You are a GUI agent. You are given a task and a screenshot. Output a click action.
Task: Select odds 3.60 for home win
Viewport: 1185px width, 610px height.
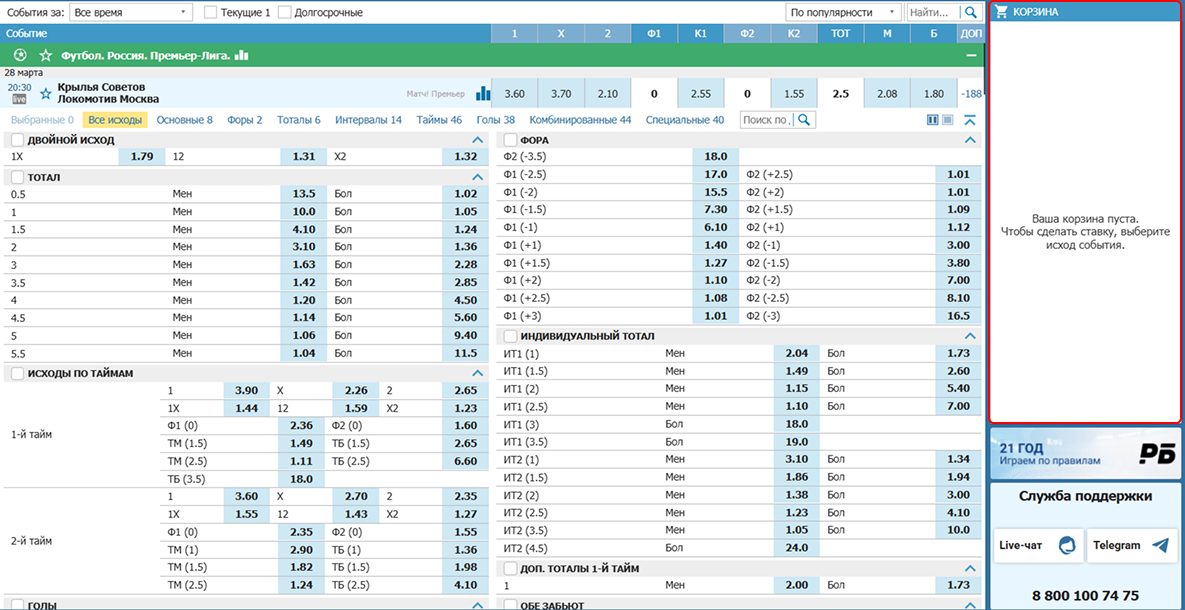point(514,93)
